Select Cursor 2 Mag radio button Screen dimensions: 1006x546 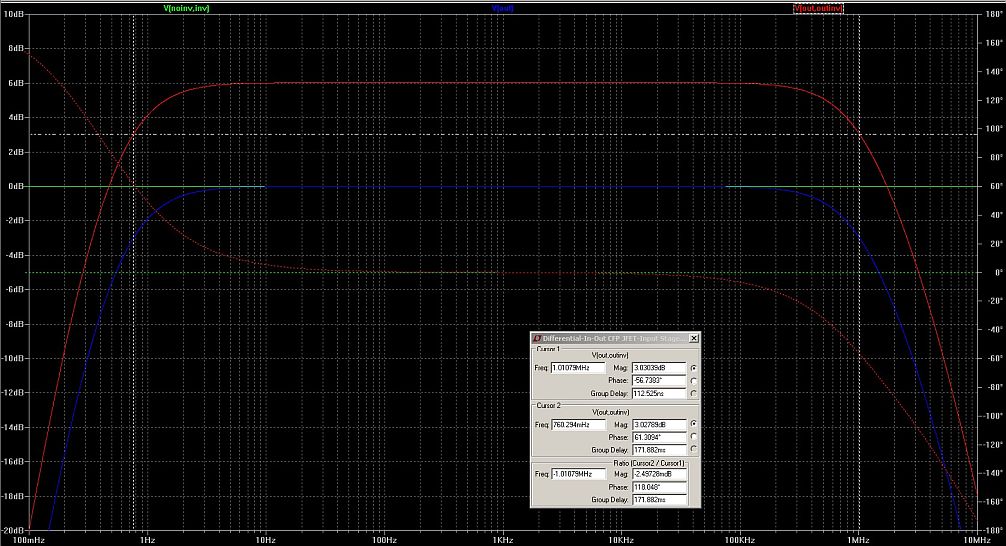tap(694, 424)
